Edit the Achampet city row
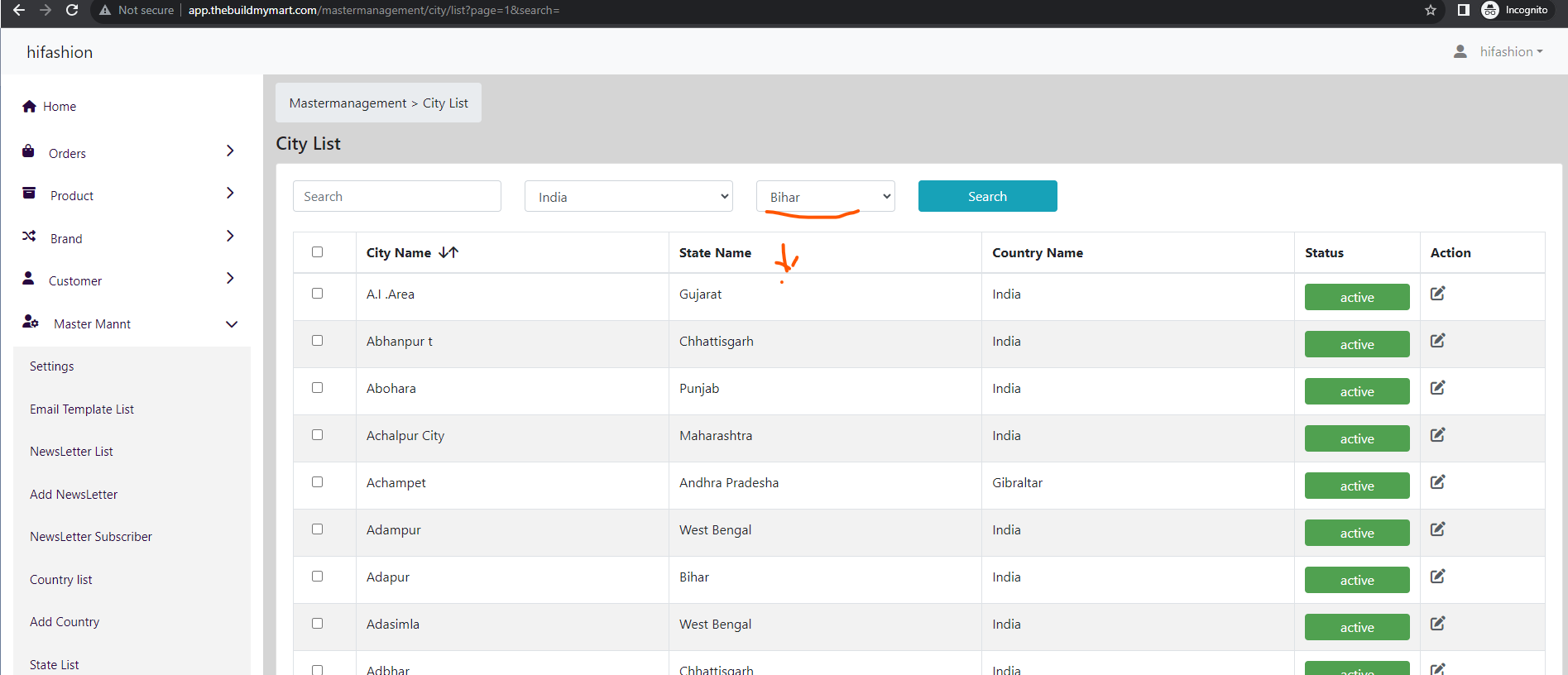This screenshot has width=1568, height=675. (1438, 482)
